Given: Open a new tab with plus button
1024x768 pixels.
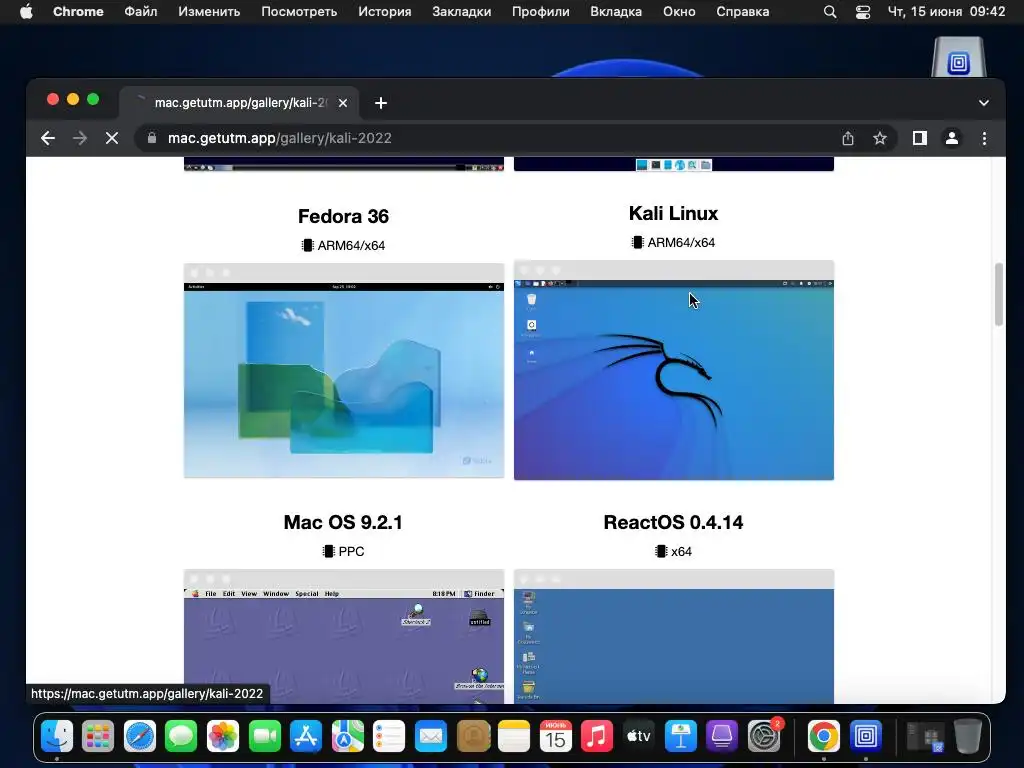Looking at the screenshot, I should click(x=381, y=103).
